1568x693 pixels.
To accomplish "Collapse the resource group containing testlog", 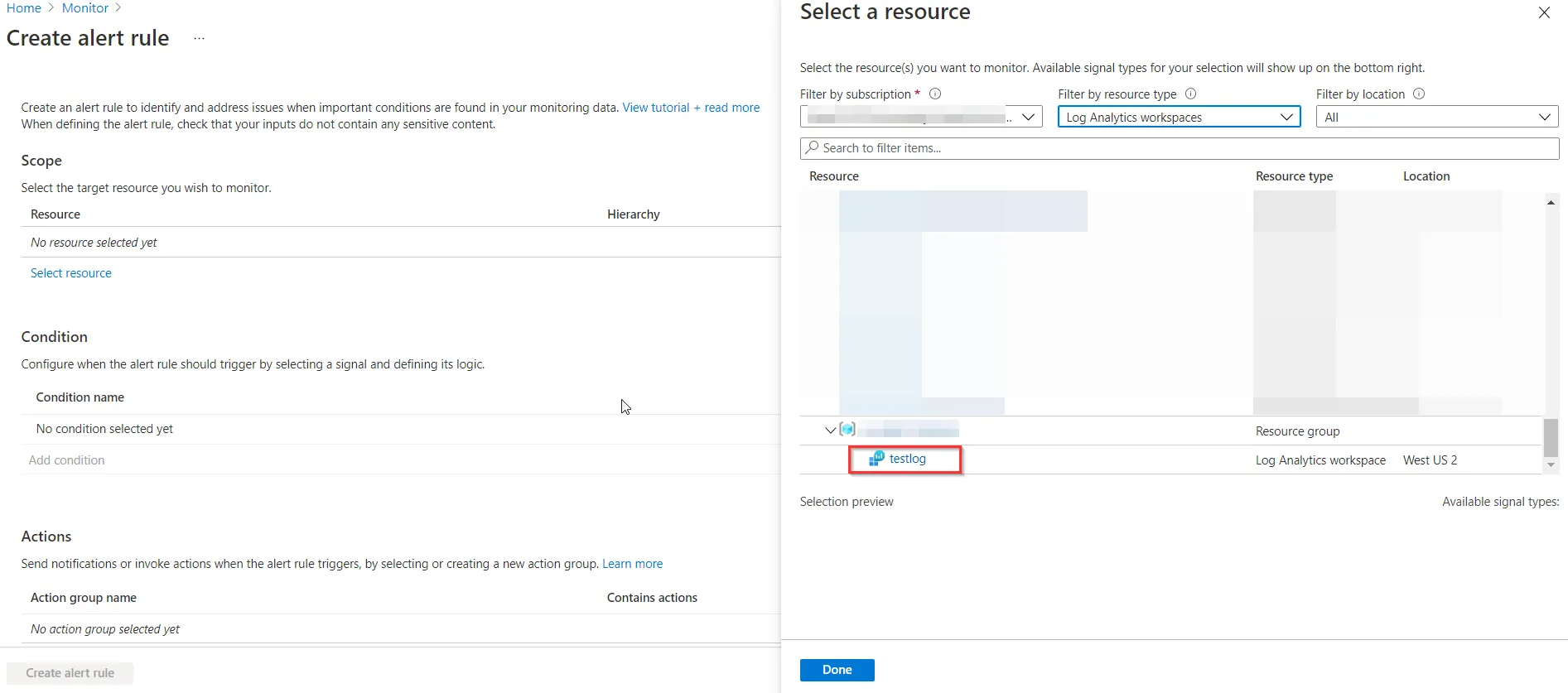I will [x=830, y=431].
